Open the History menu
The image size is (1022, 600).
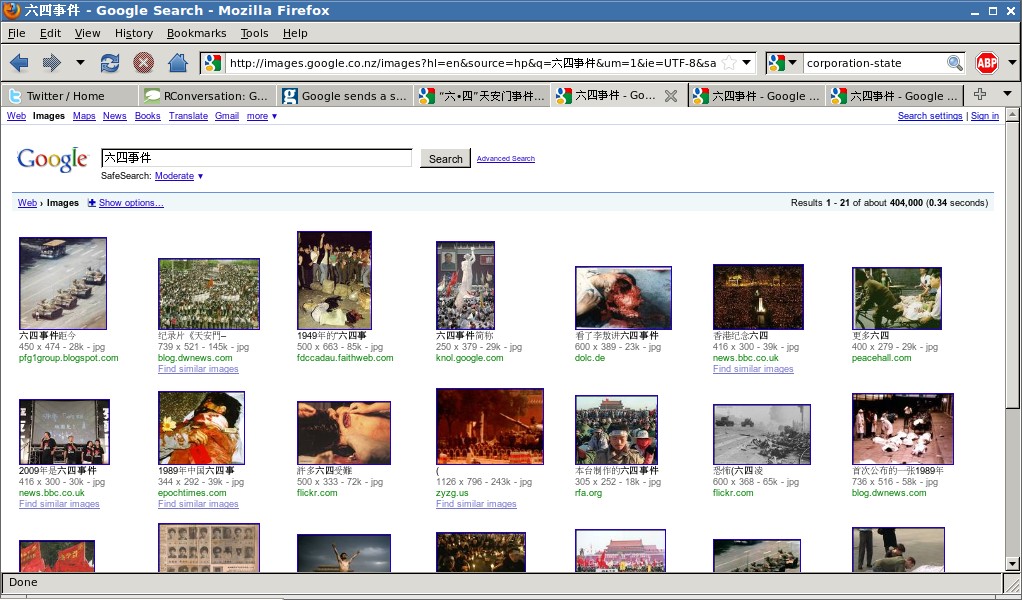[x=134, y=33]
